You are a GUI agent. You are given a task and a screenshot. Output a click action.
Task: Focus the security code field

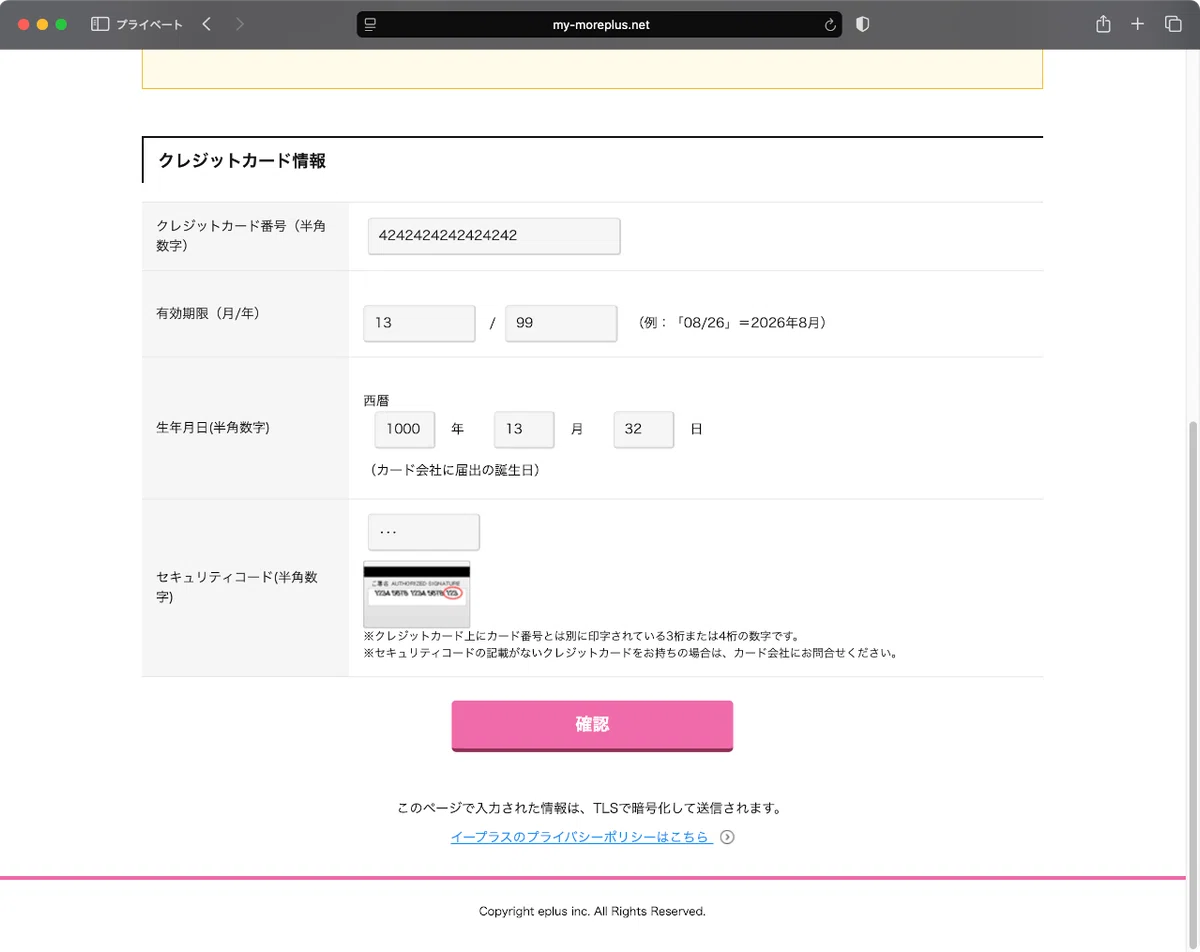click(x=424, y=532)
